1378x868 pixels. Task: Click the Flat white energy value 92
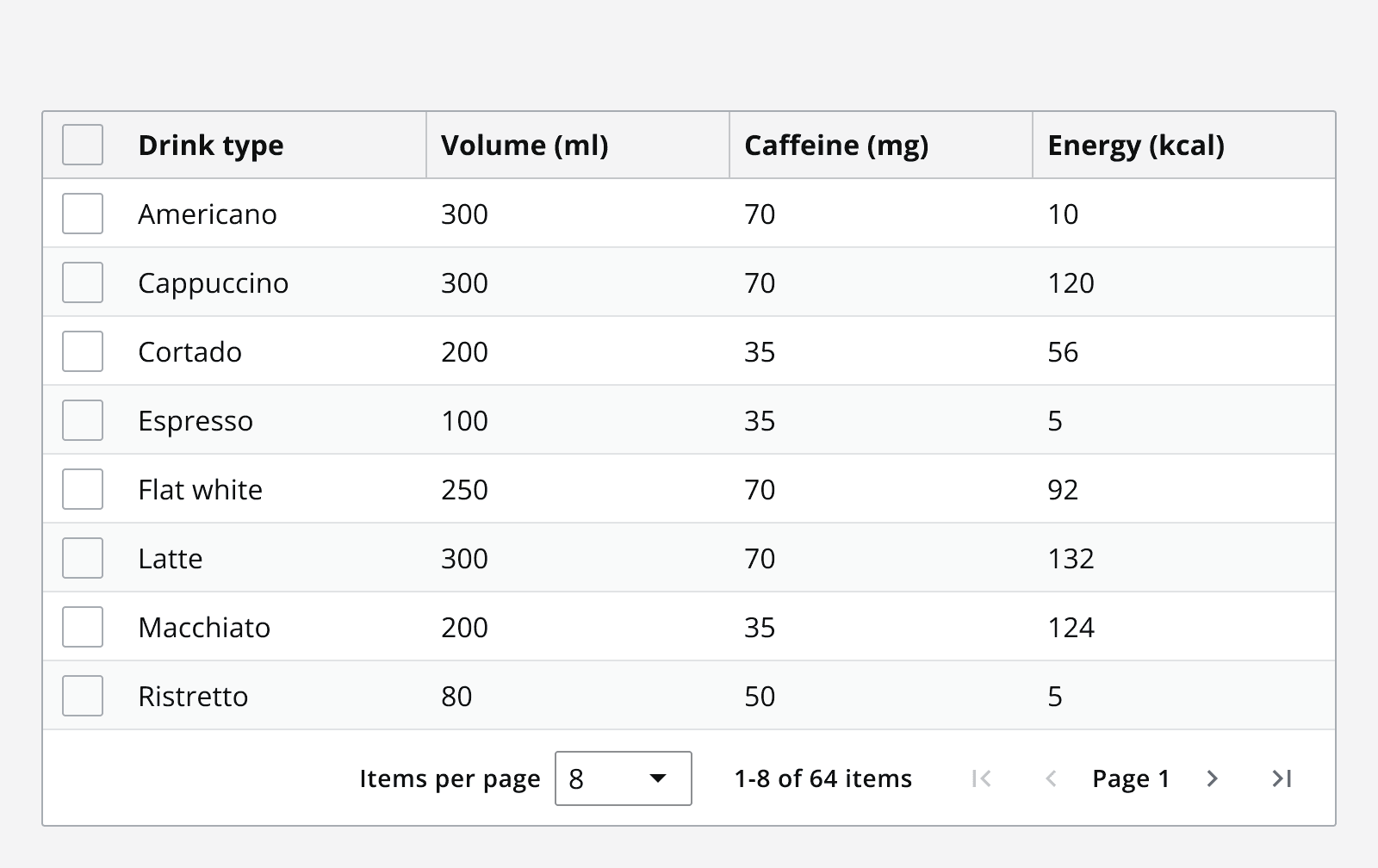[1063, 489]
